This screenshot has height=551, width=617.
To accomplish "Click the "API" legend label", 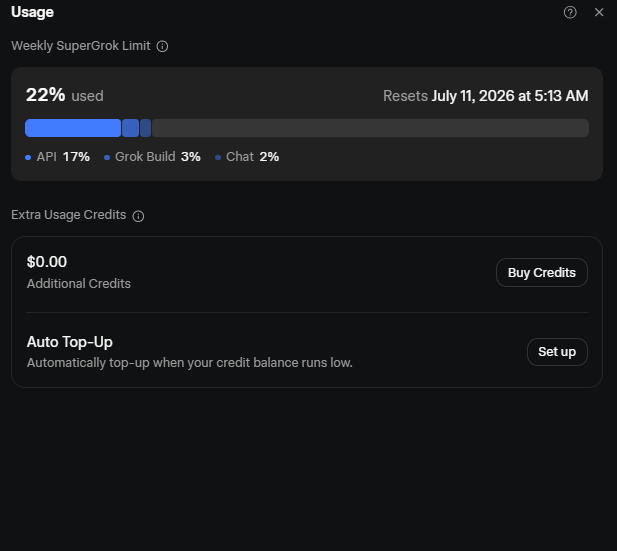I will (46, 157).
